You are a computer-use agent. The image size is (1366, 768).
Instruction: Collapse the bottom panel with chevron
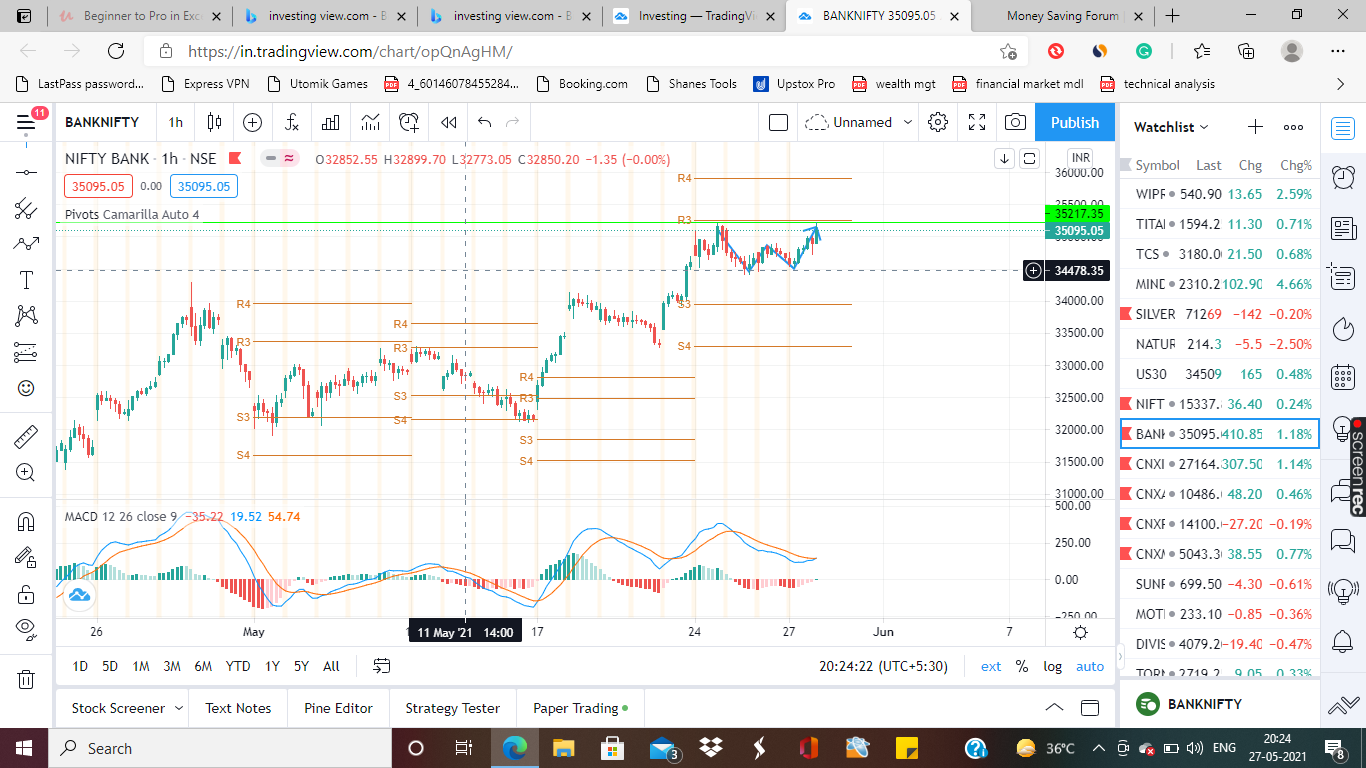coord(1054,708)
